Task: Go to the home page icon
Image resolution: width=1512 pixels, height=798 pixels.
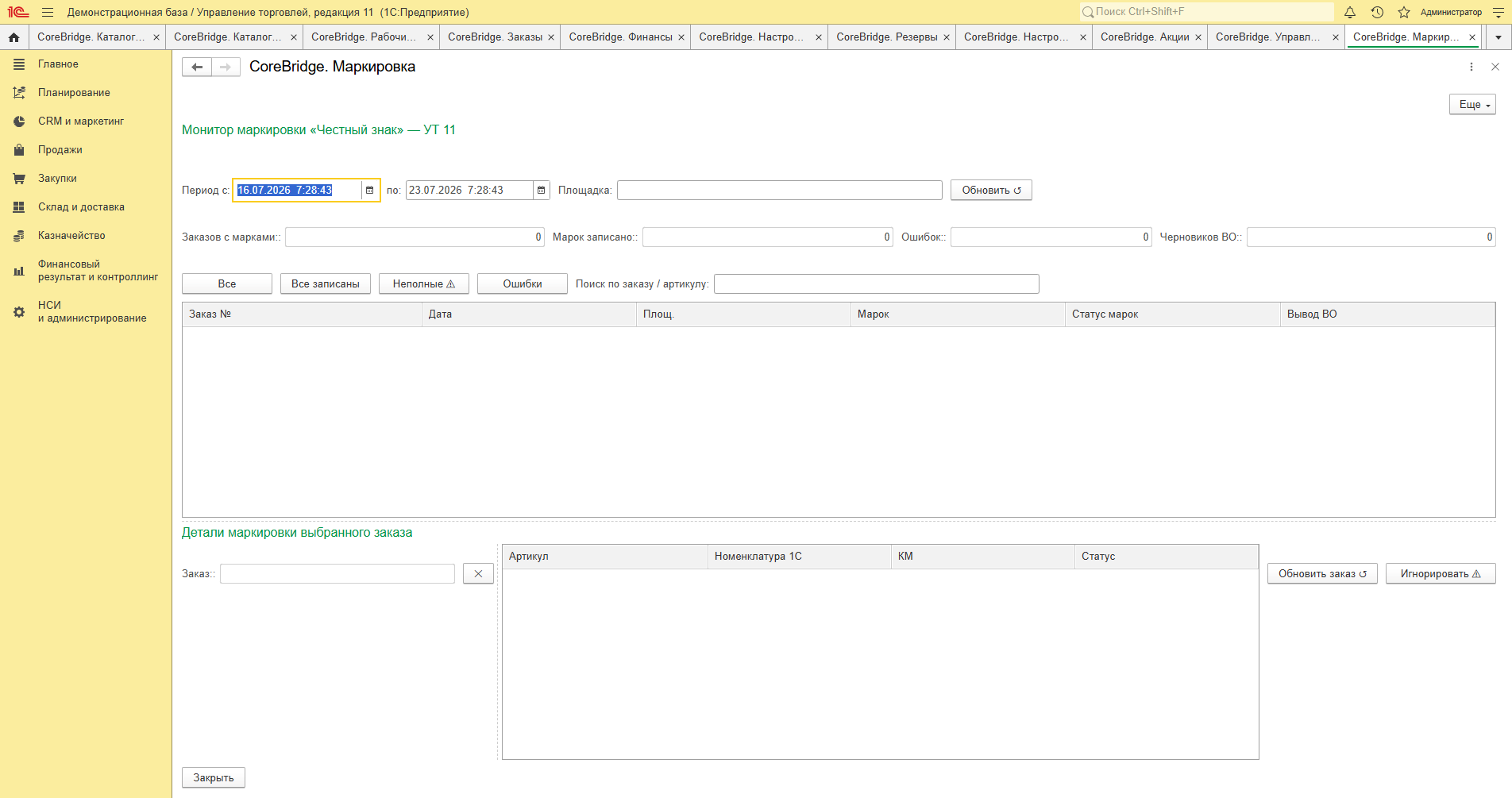Action: [13, 37]
